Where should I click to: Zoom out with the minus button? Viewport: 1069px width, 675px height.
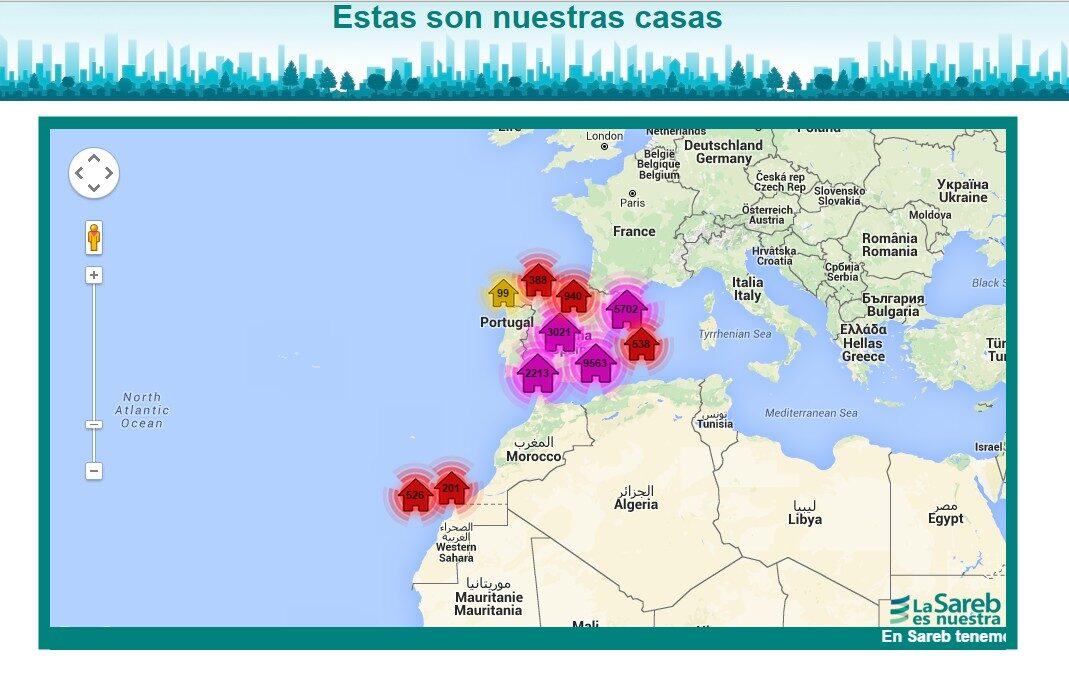pyautogui.click(x=94, y=470)
